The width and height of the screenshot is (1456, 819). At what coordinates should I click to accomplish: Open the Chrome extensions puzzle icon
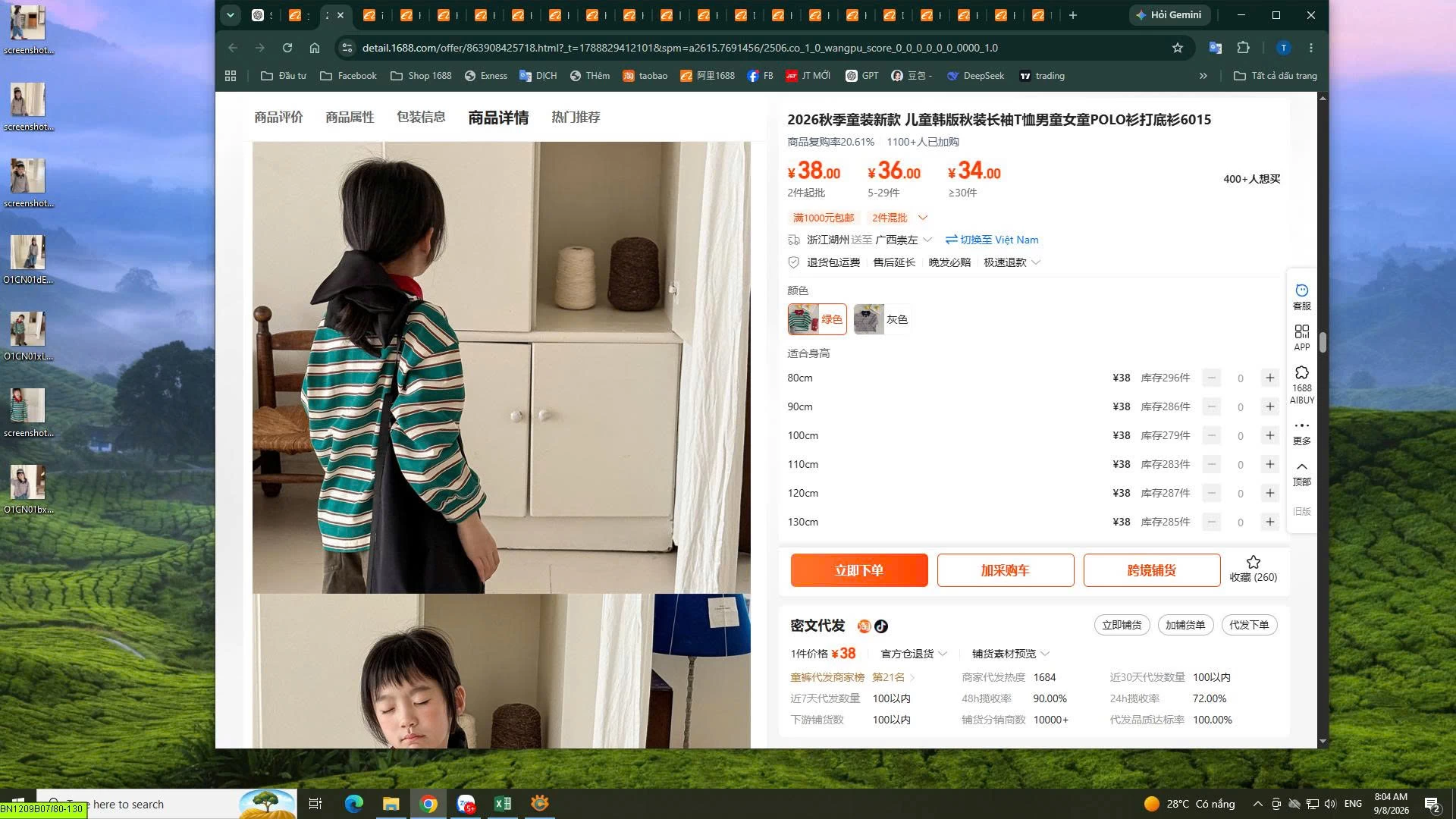pos(1243,48)
